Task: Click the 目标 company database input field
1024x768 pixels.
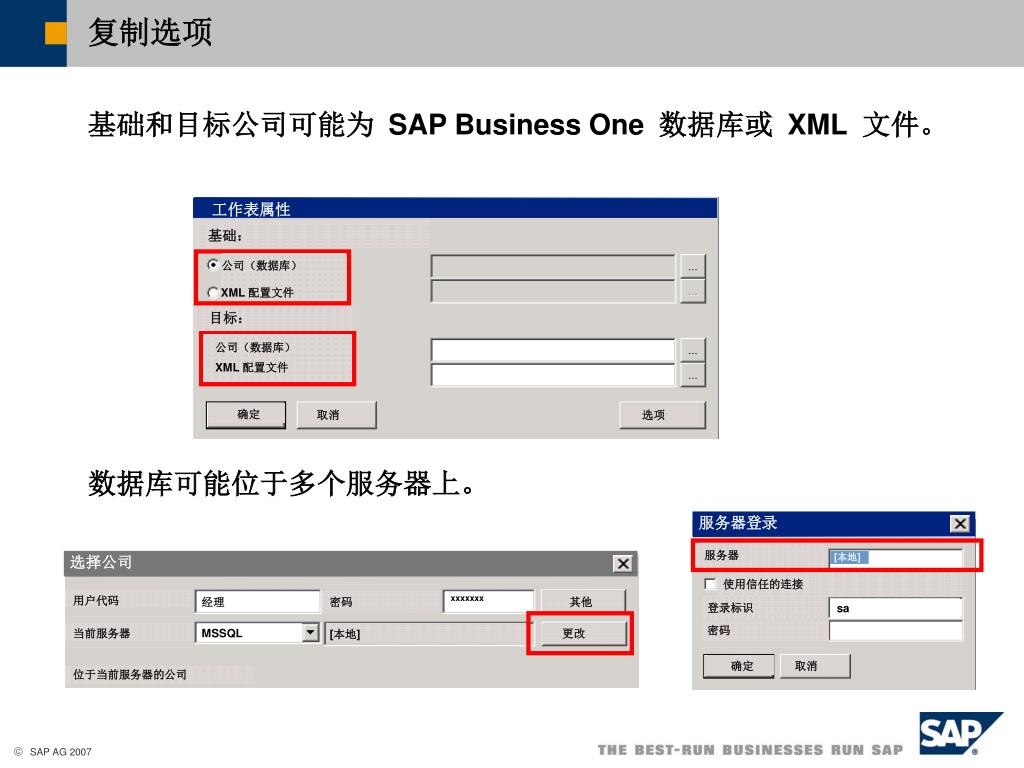Action: (x=553, y=350)
